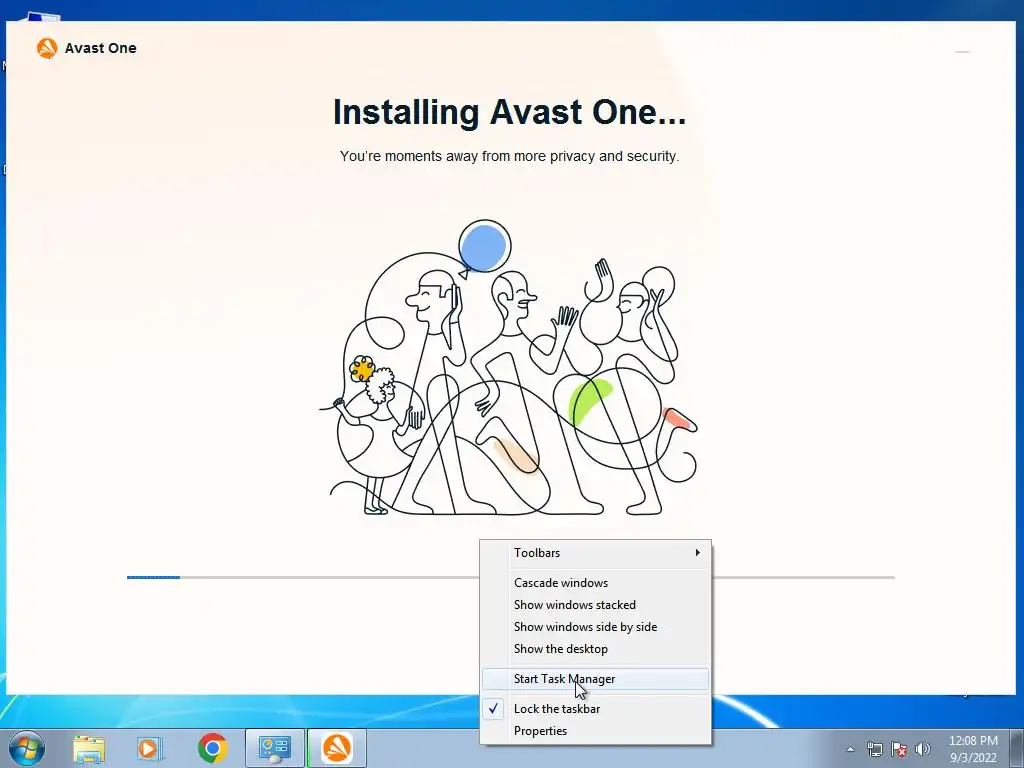
Task: Select Show windows side by side
Action: (596, 627)
